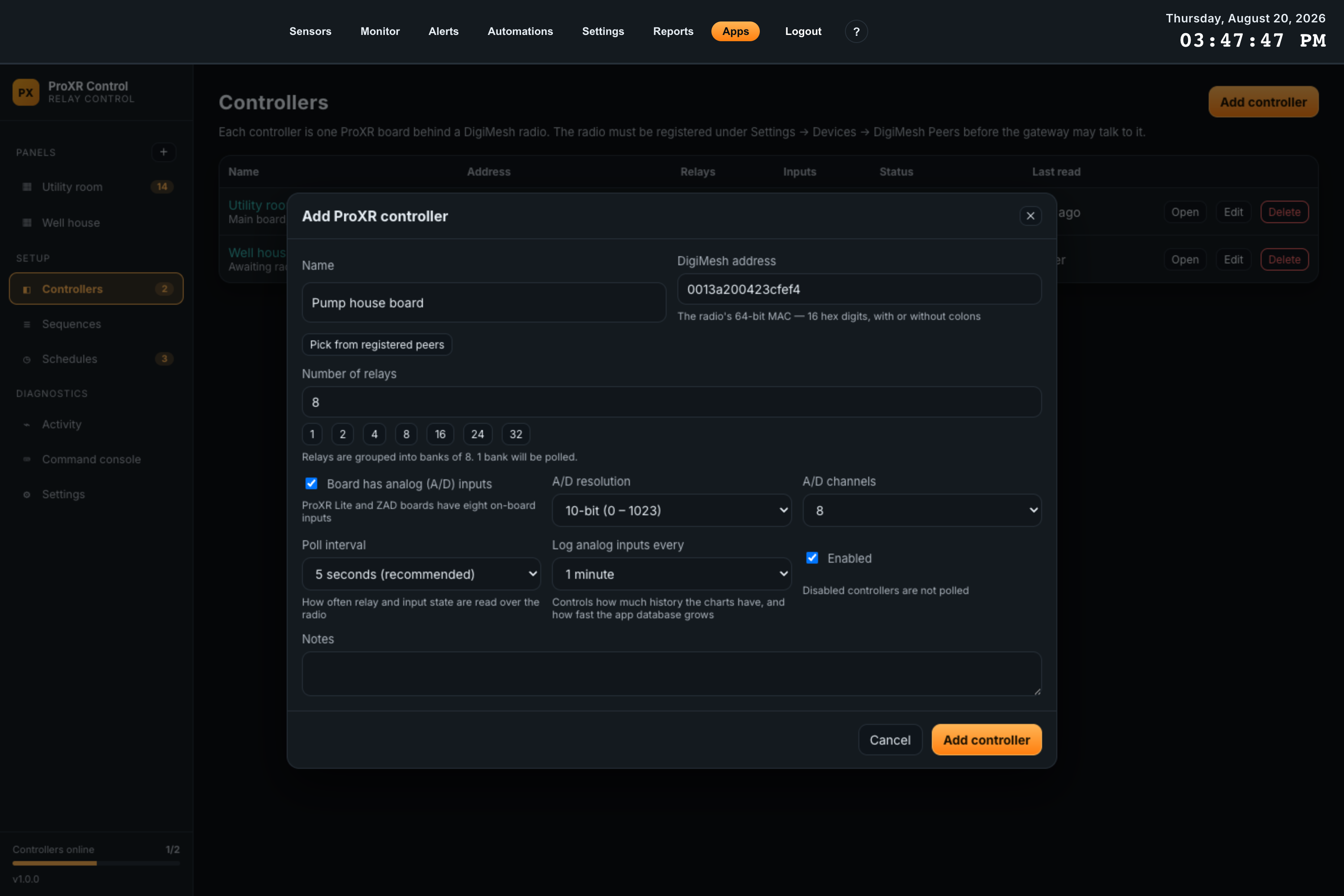Click the 03:47:47 PM clock display
This screenshot has height=896, width=1344.
tap(1253, 41)
